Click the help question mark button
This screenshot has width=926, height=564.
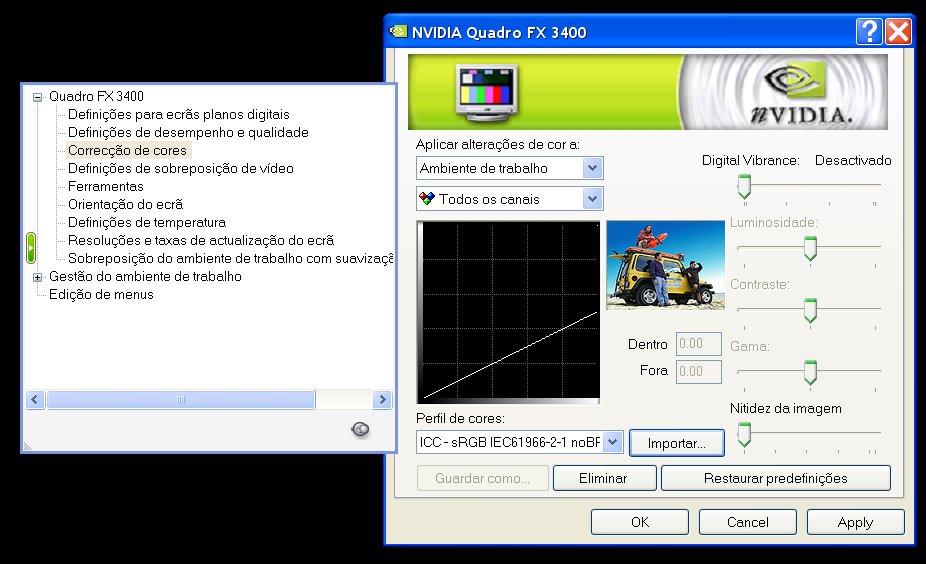click(x=869, y=31)
